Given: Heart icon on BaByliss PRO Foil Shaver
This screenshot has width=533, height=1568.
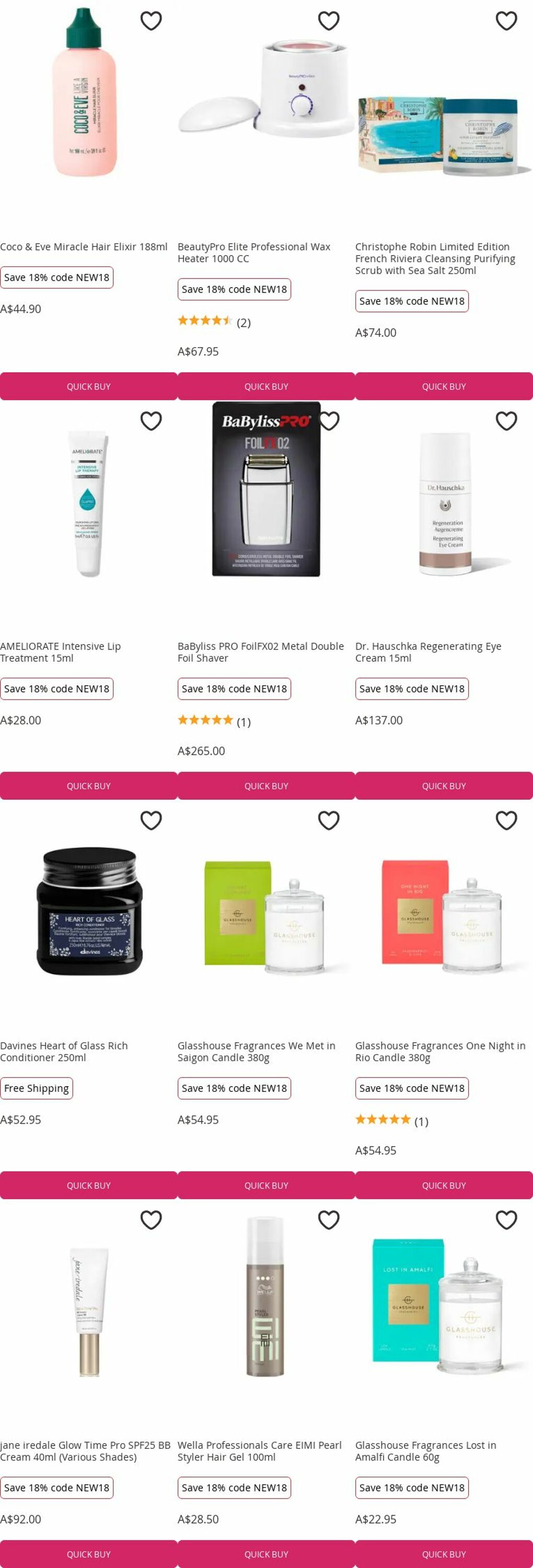Looking at the screenshot, I should click(329, 421).
